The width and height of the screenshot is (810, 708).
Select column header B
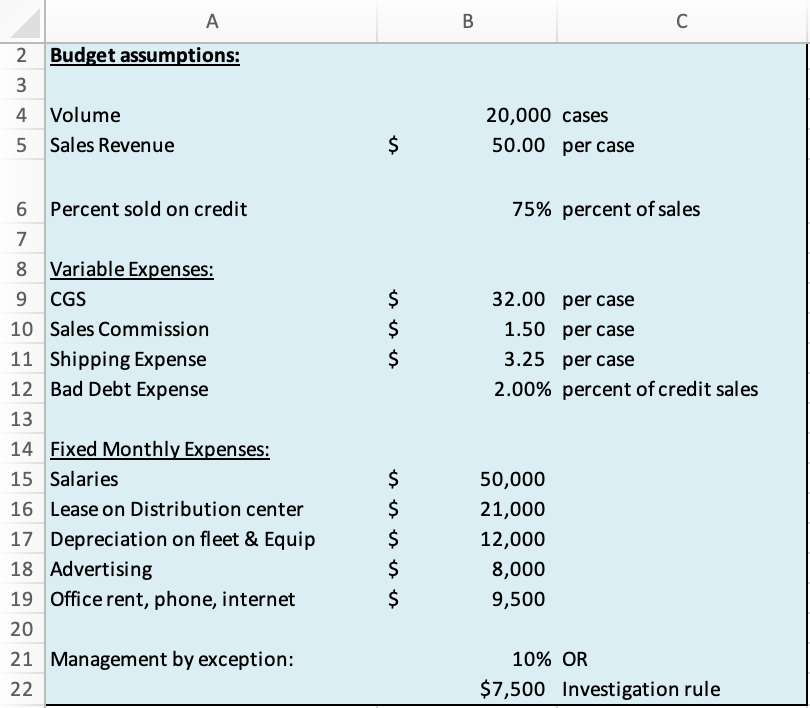pyautogui.click(x=467, y=20)
